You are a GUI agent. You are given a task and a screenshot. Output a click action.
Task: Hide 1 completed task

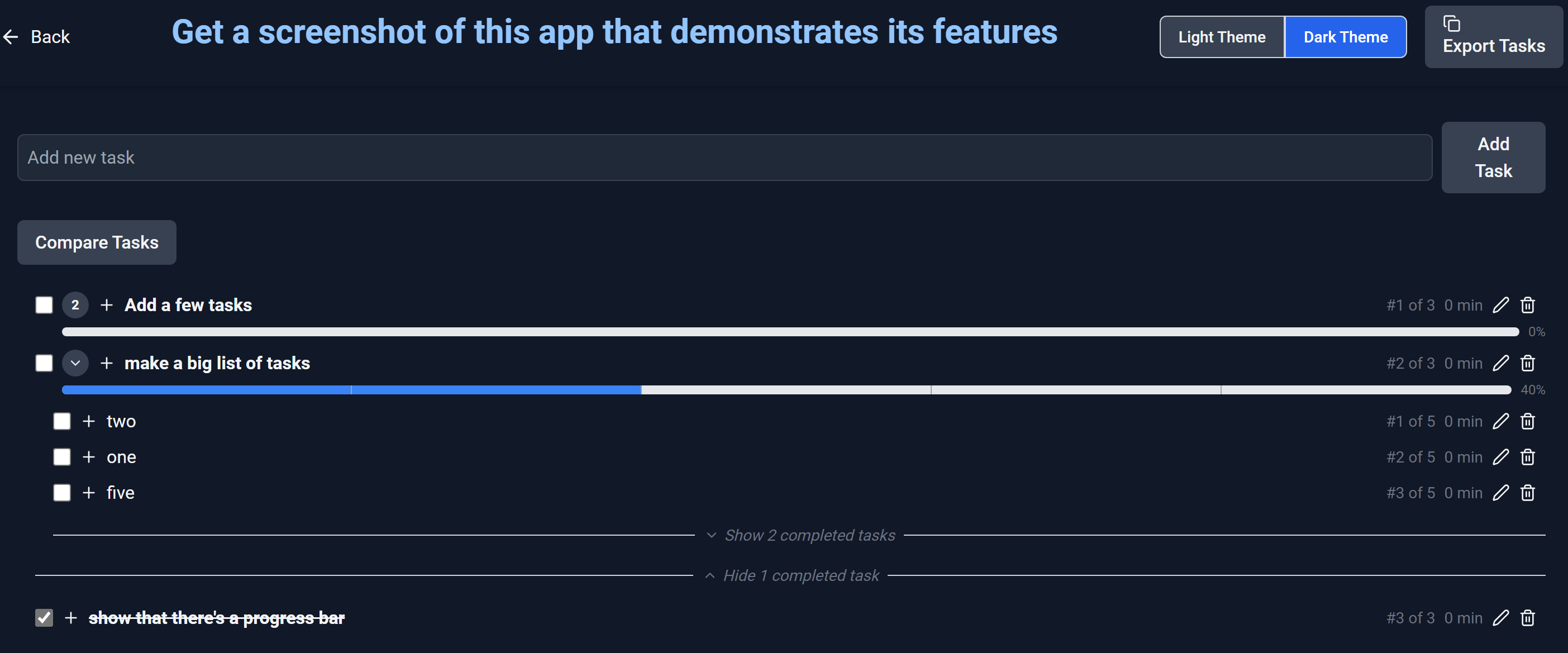pos(792,575)
